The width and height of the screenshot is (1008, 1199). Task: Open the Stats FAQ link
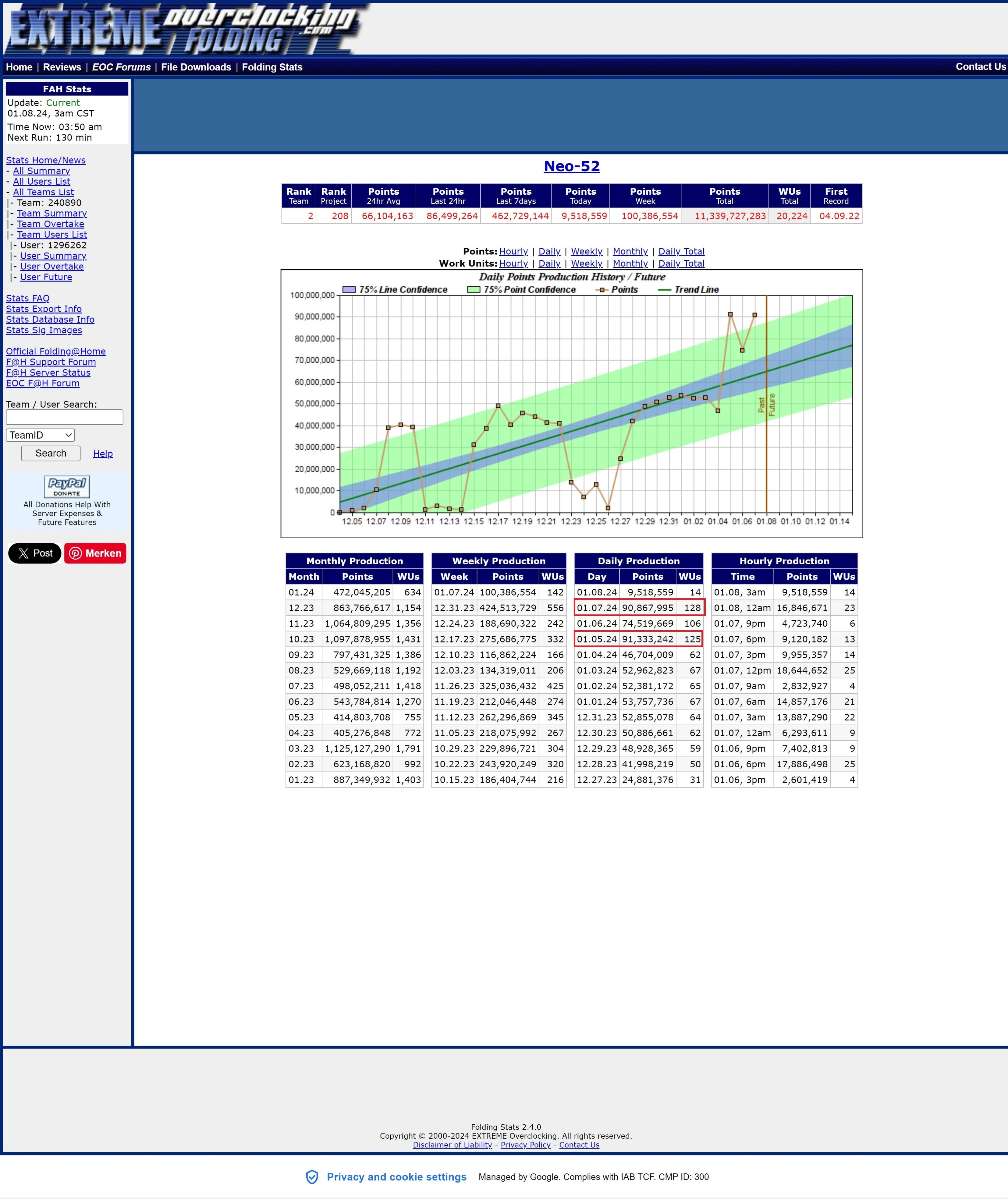pos(28,298)
